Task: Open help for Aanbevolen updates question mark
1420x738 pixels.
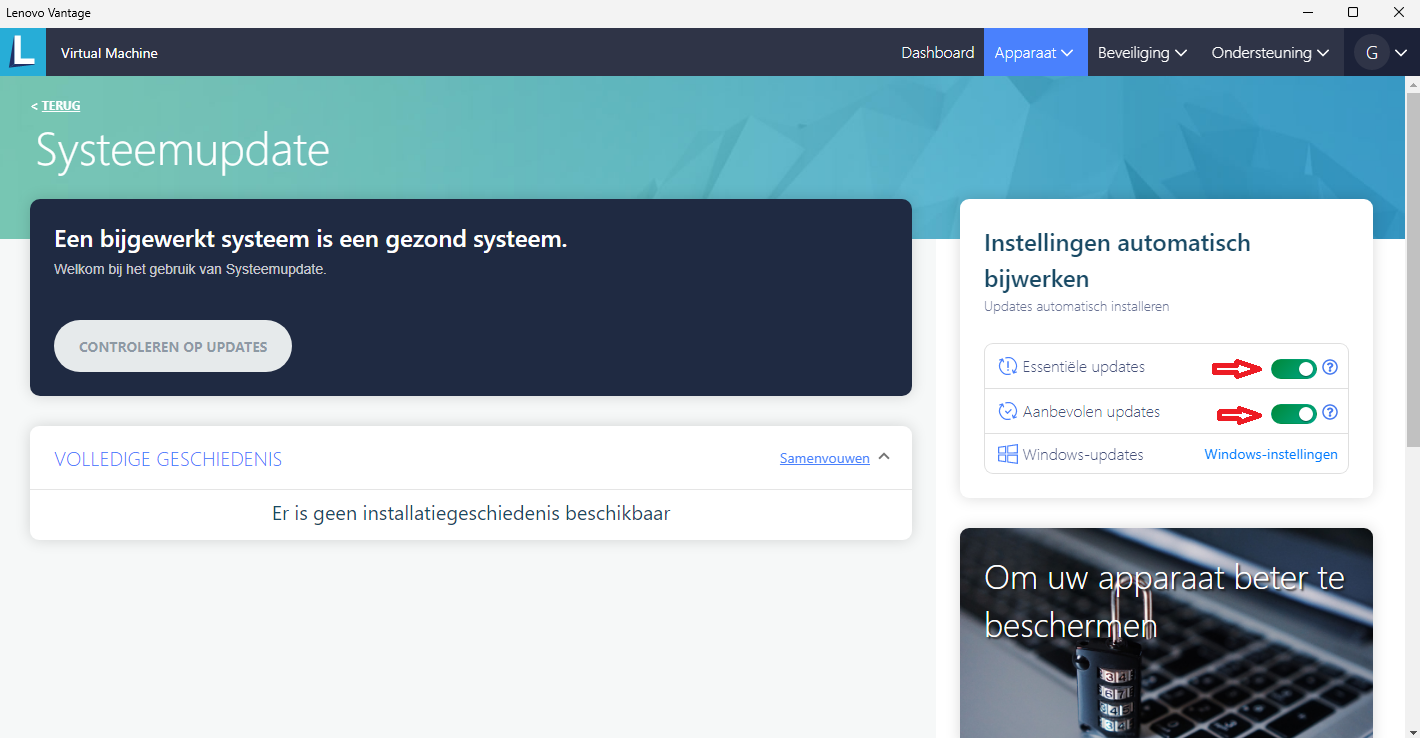Action: (1330, 412)
